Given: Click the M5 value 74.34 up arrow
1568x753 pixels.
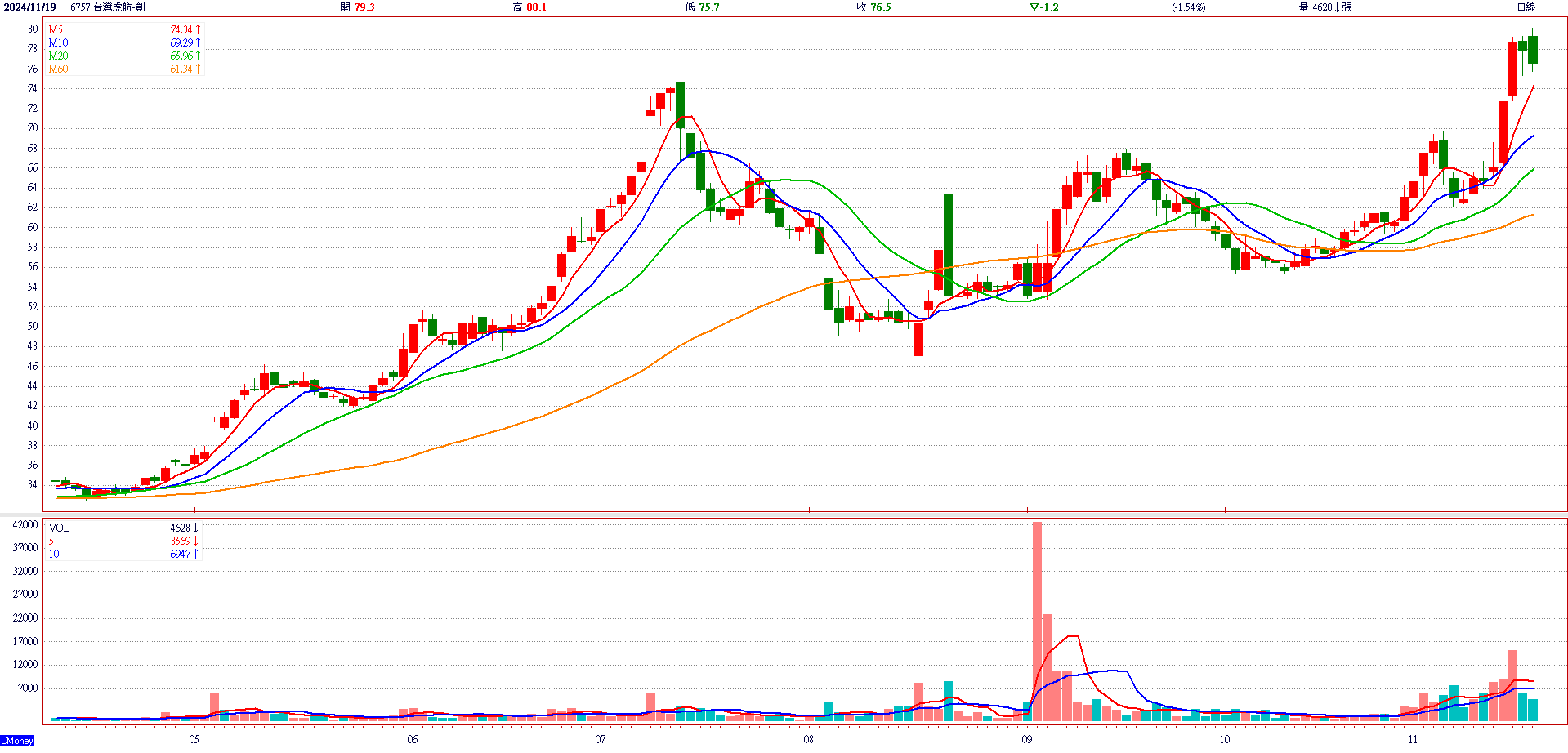Looking at the screenshot, I should (x=198, y=29).
